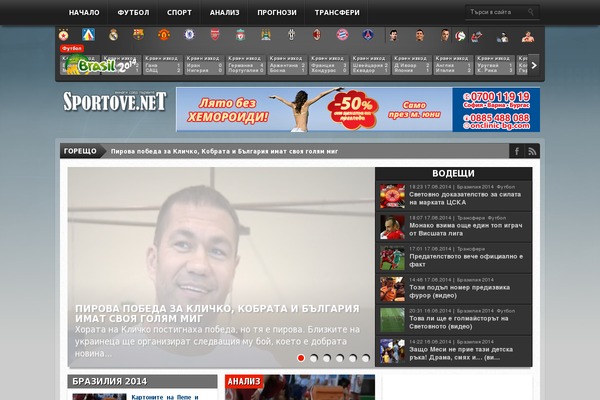Image resolution: width=600 pixels, height=400 pixels.
Task: Click the ЦСКА article thumbnail in Водещи
Action: click(392, 196)
